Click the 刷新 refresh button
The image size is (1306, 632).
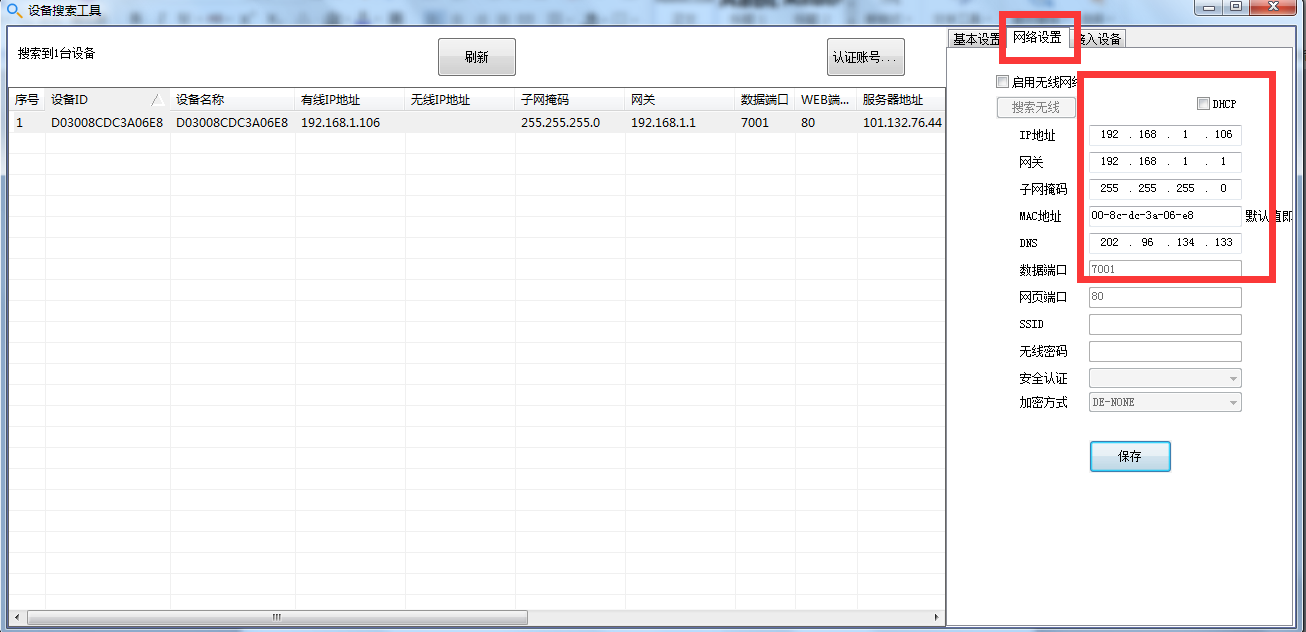(x=477, y=57)
